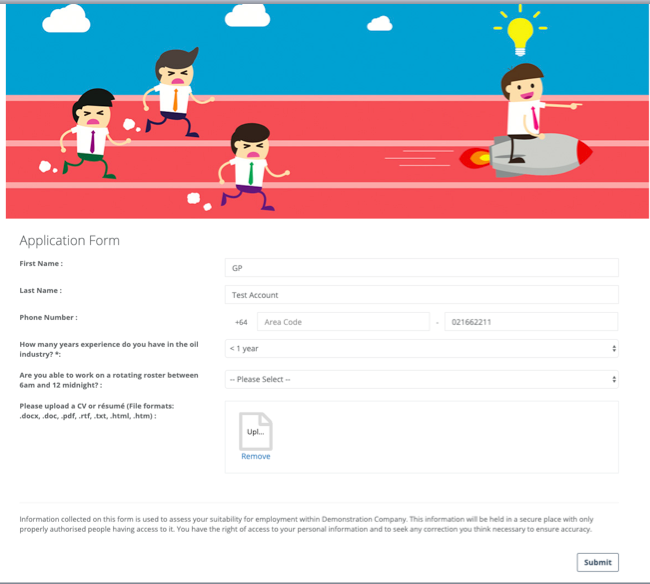Click the Application Form heading

coord(70,240)
